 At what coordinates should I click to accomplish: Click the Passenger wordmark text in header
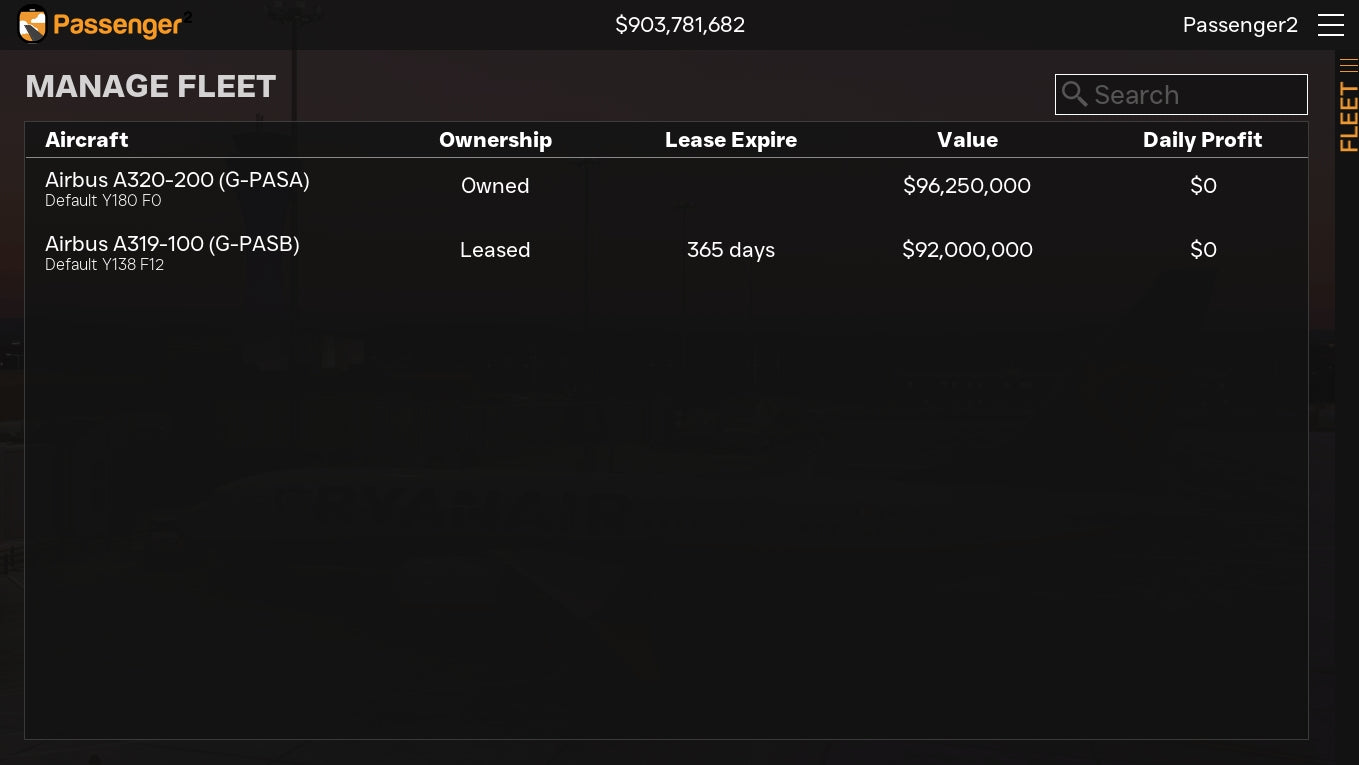tap(118, 25)
